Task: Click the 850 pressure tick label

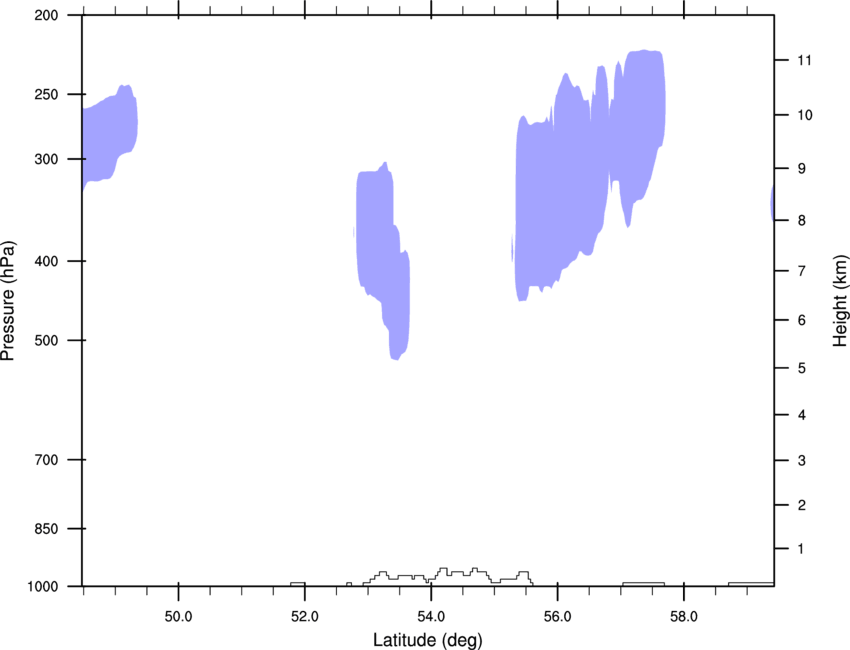Action: pyautogui.click(x=46, y=529)
